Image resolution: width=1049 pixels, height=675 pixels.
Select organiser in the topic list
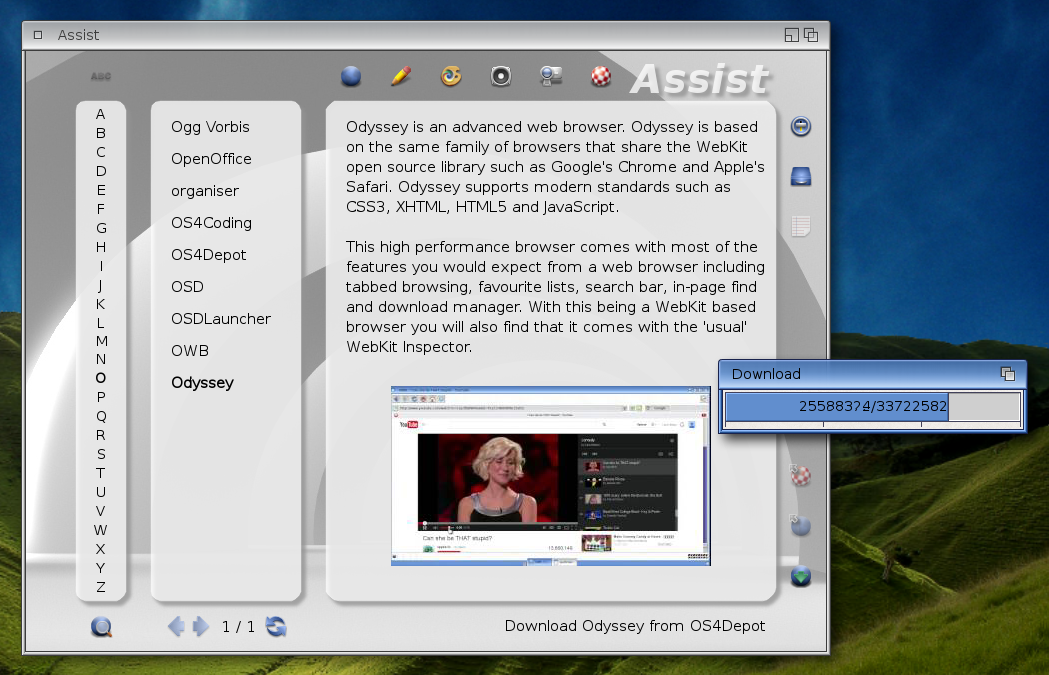(x=205, y=191)
